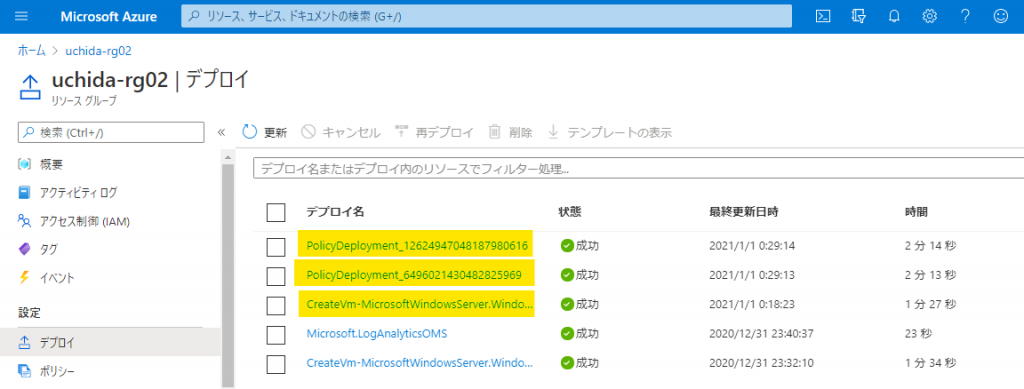Open help question mark icon
1024x389 pixels.
click(965, 16)
